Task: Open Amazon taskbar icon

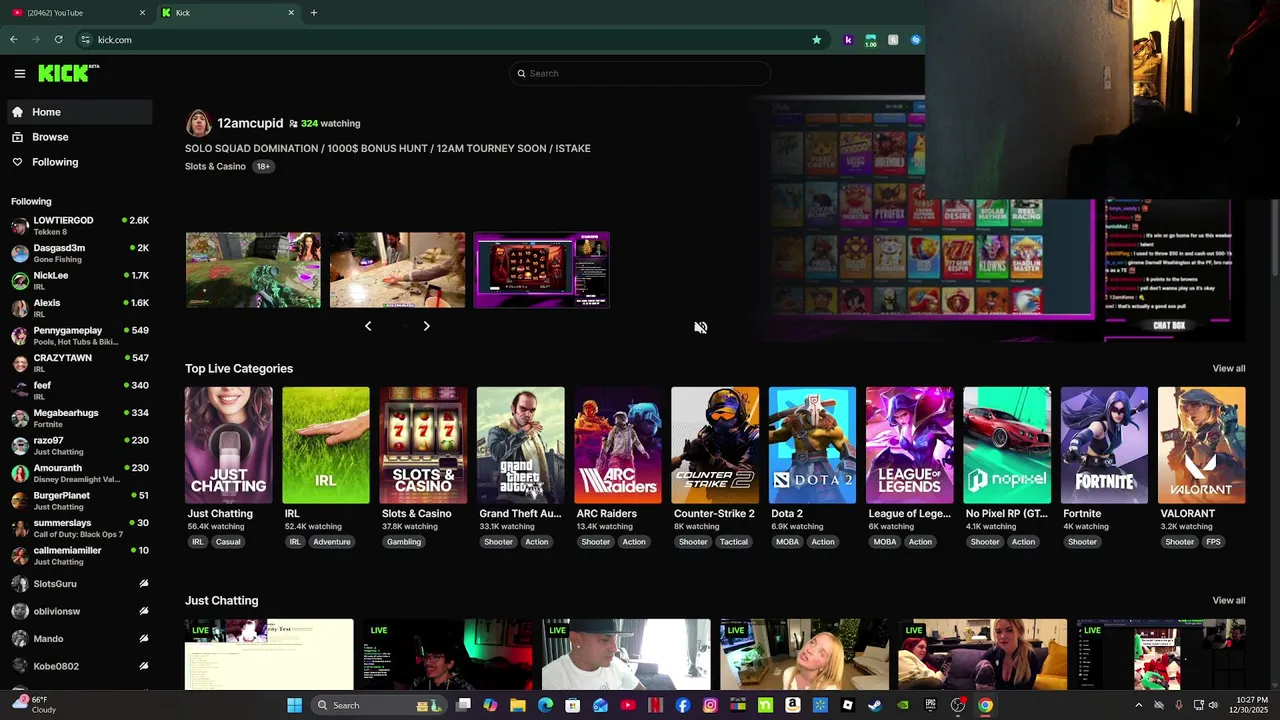Action: coord(793,705)
